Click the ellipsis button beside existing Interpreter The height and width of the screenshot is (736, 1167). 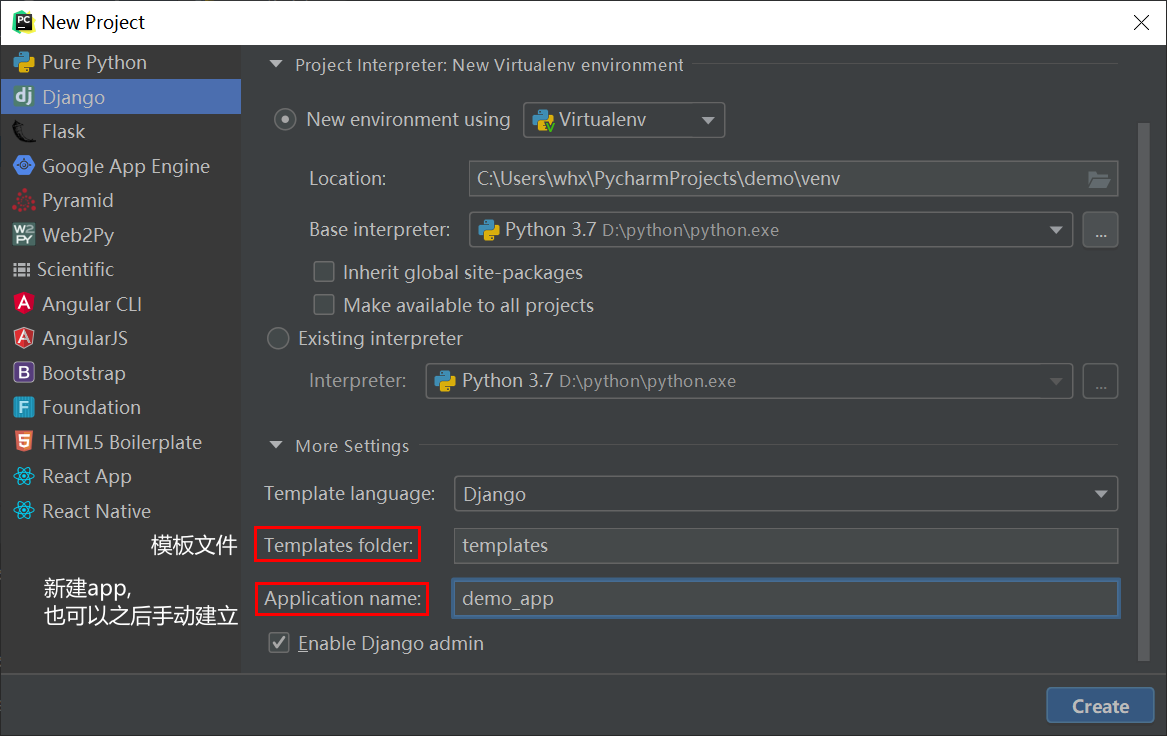pos(1100,381)
